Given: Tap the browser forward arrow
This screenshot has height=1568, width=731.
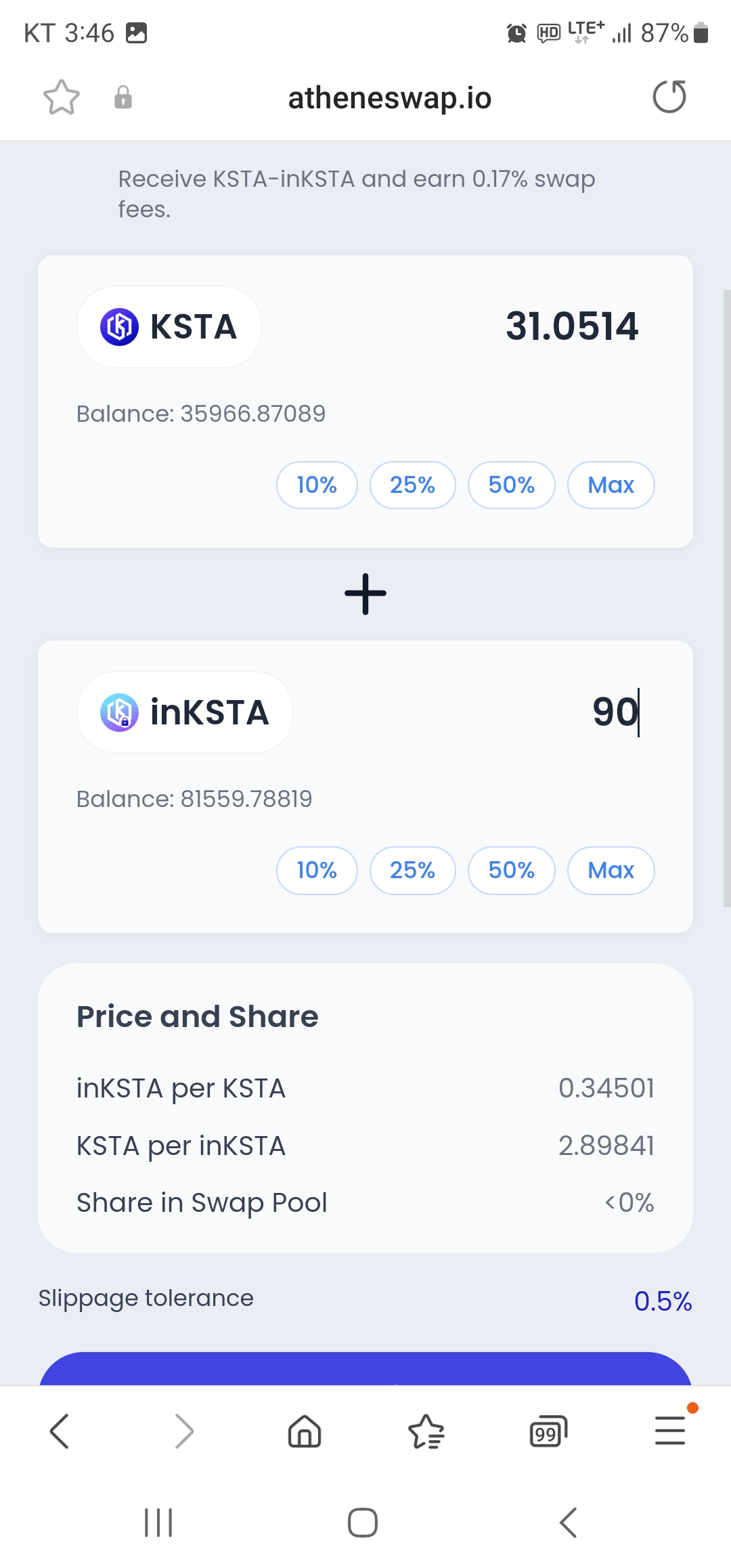Looking at the screenshot, I should tap(184, 1431).
